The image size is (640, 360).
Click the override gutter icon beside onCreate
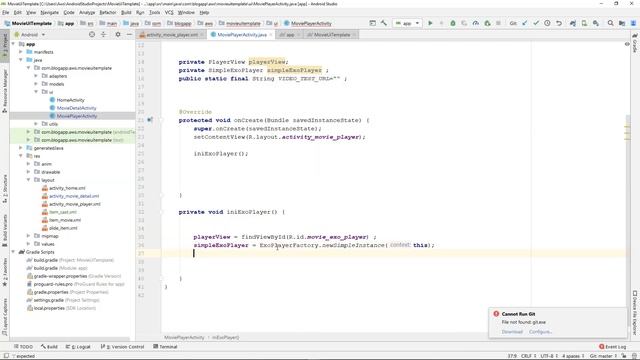coord(150,120)
